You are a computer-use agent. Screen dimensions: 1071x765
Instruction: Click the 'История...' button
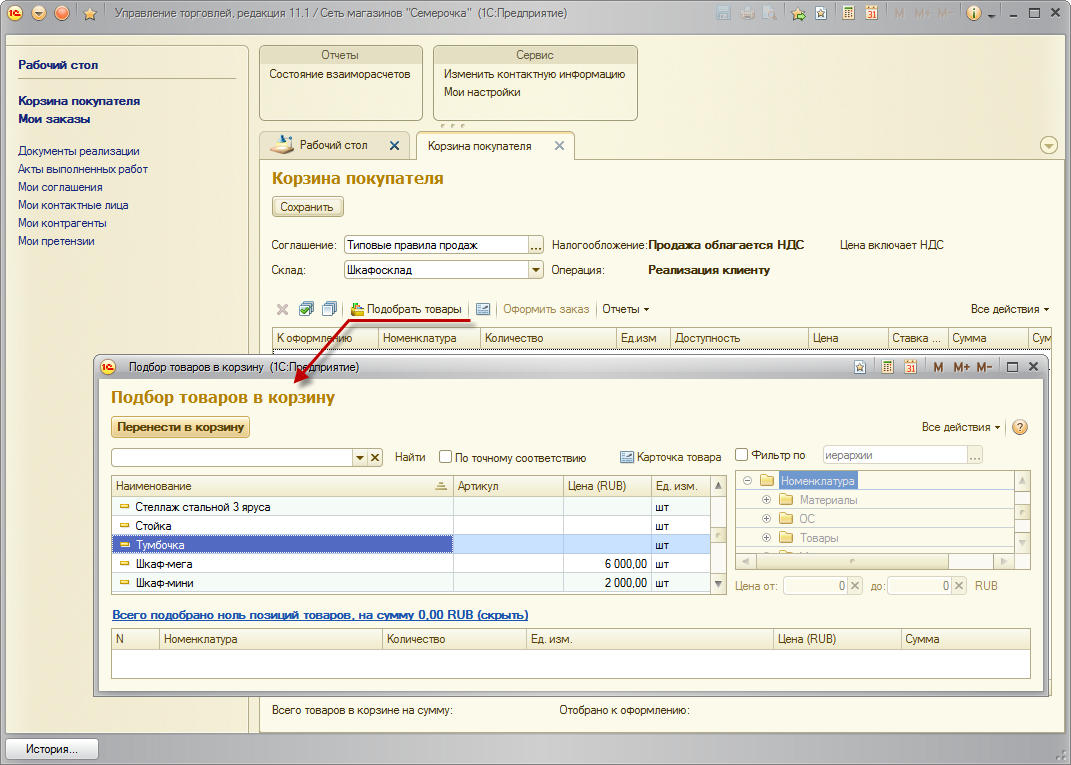click(x=52, y=749)
